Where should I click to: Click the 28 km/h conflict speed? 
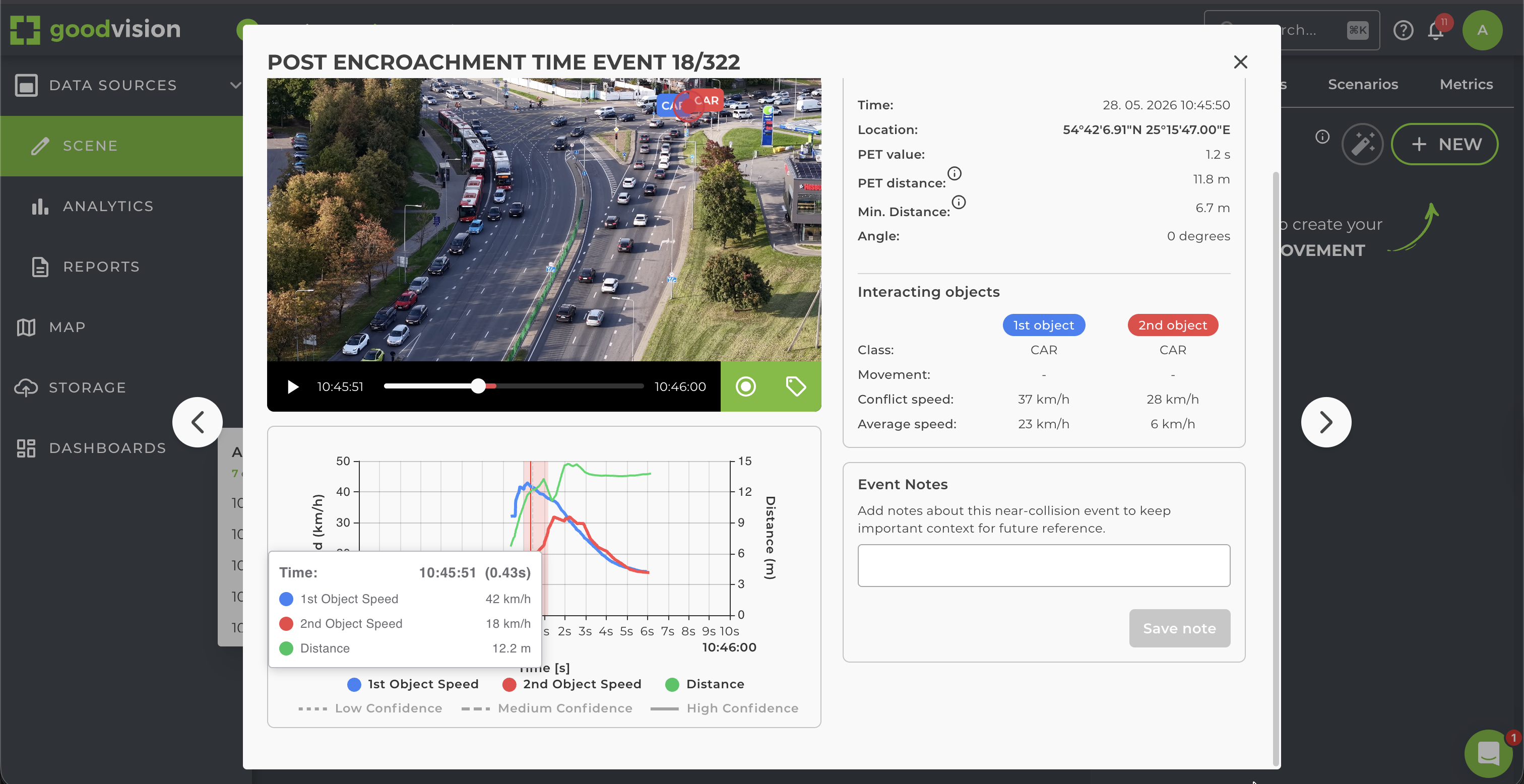tap(1173, 400)
